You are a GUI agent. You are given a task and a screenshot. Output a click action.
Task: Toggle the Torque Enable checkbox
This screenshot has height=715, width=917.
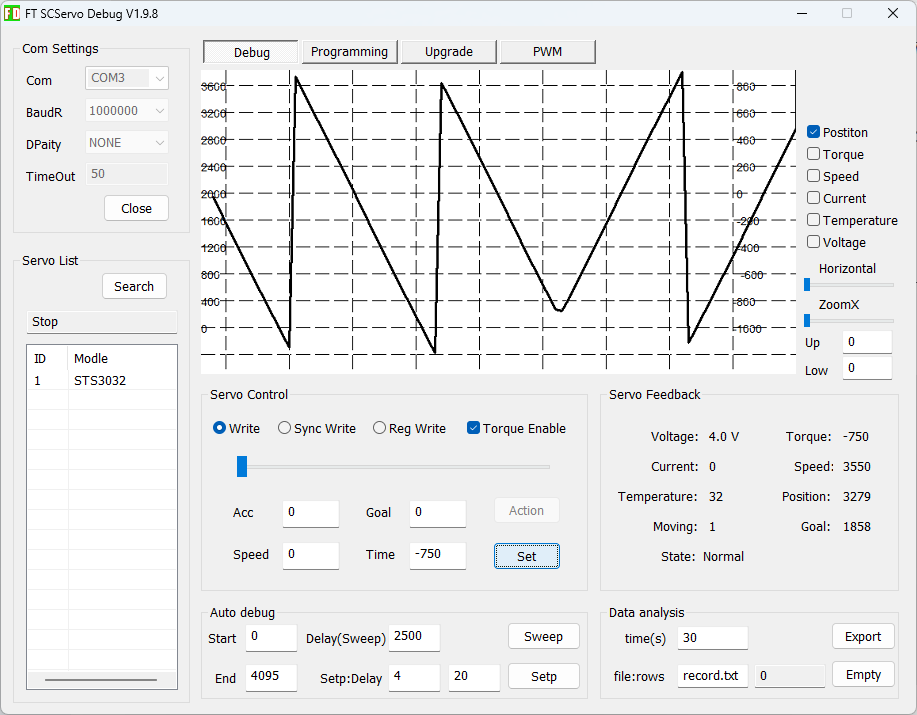[x=473, y=428]
